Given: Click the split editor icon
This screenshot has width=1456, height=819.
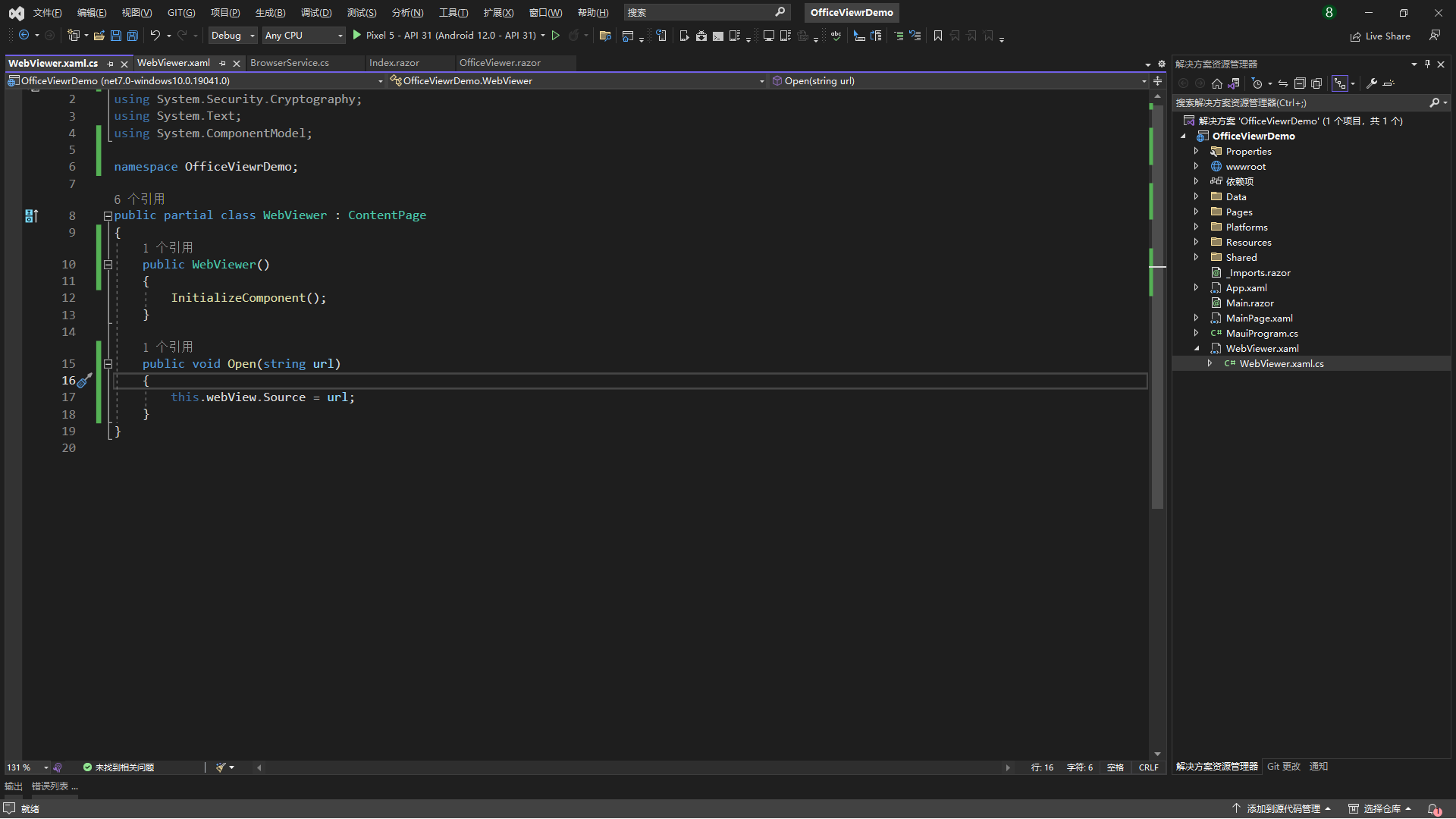Looking at the screenshot, I should click(1157, 80).
